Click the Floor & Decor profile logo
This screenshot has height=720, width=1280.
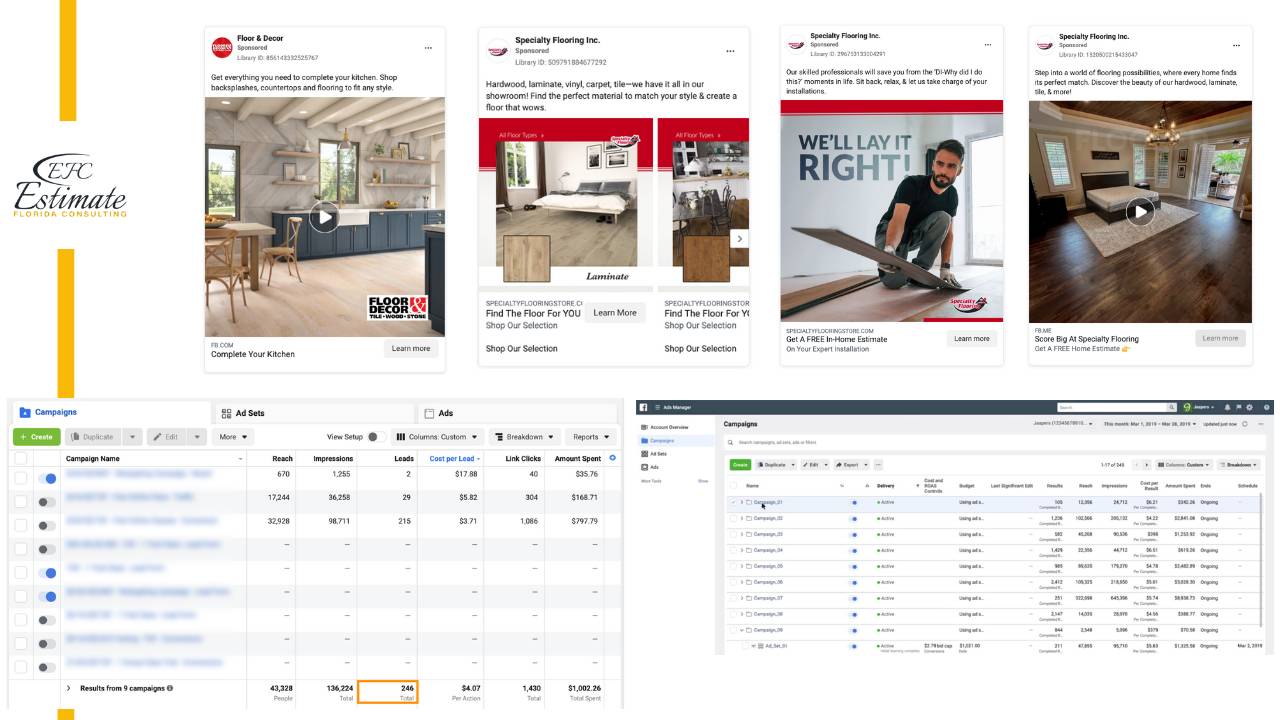221,48
